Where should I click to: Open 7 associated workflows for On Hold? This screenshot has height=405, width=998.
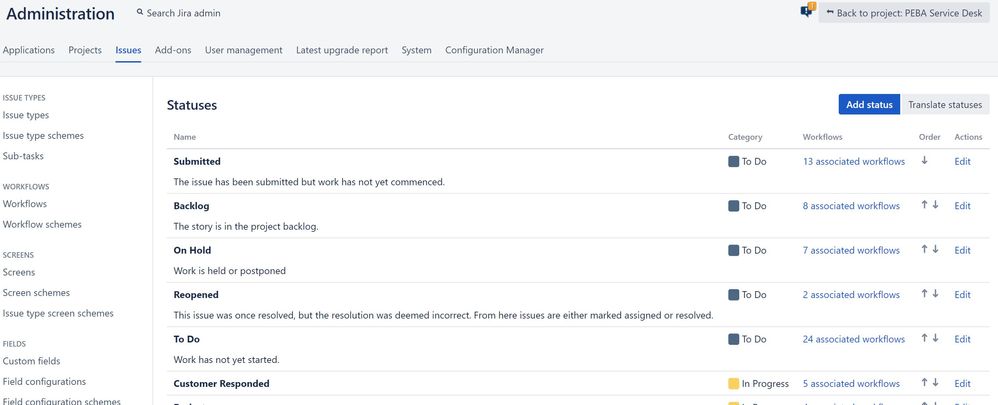(851, 250)
